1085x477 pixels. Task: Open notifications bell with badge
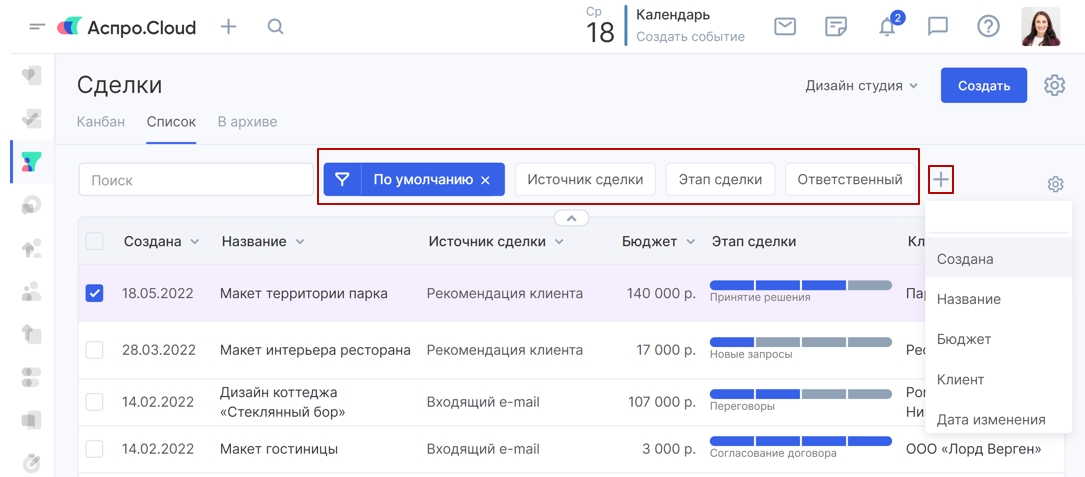point(887,27)
